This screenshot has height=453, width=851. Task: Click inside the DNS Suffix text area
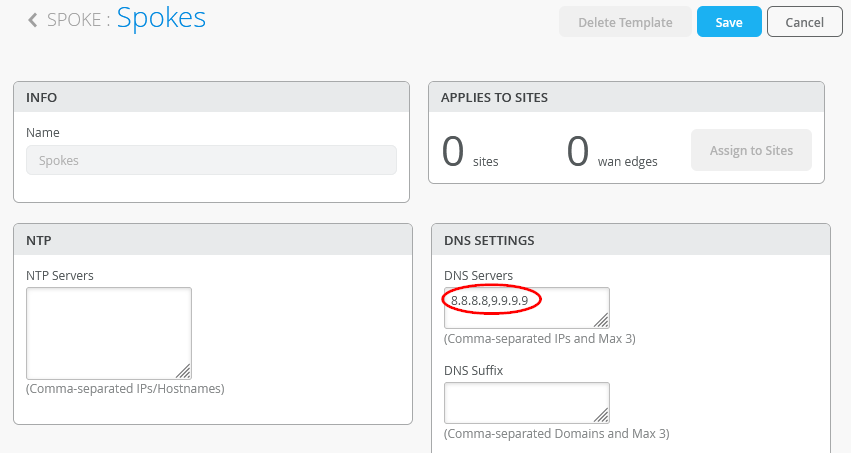526,402
